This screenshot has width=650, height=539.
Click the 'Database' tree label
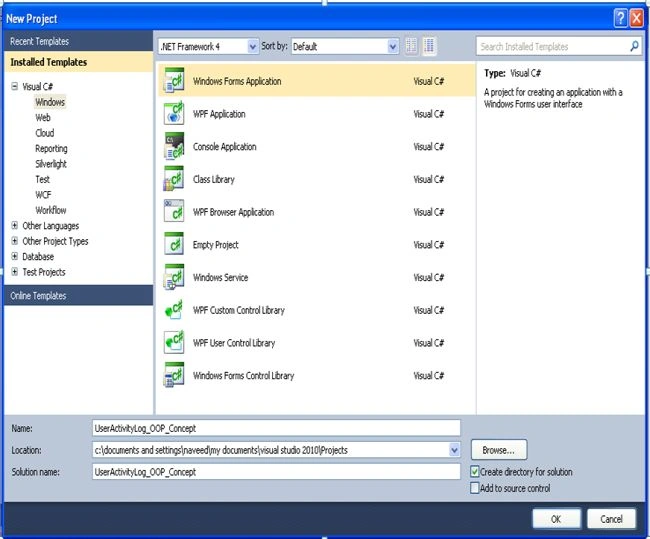coord(38,256)
